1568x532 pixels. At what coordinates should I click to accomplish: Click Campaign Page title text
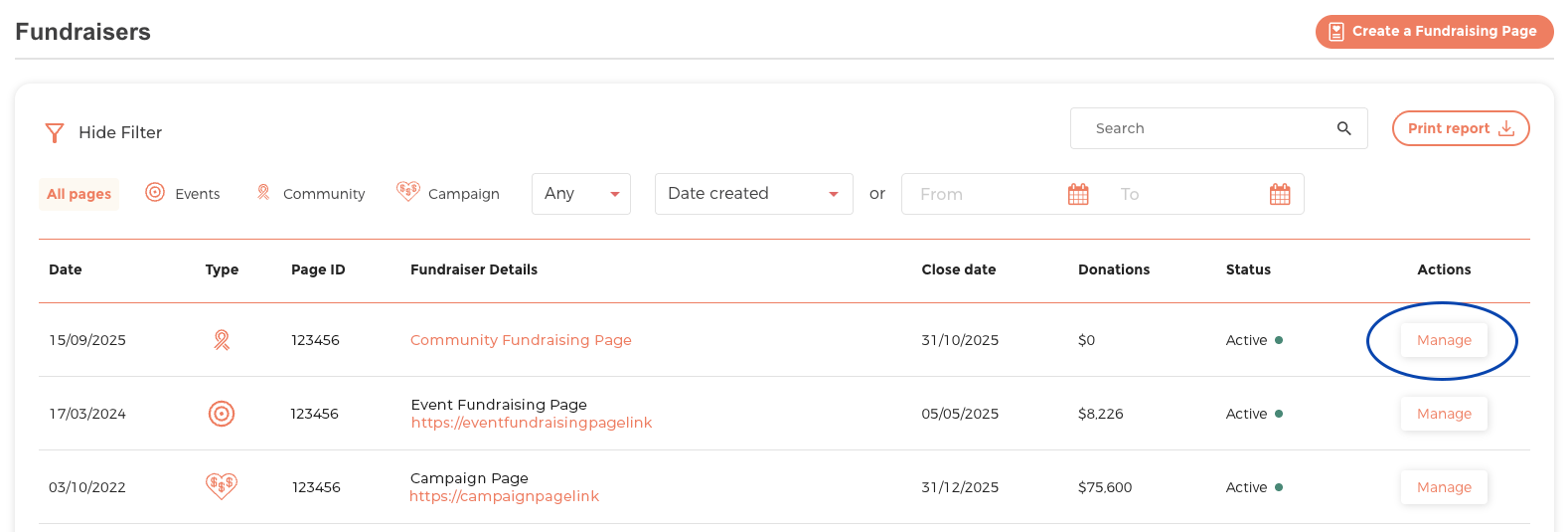tap(469, 478)
